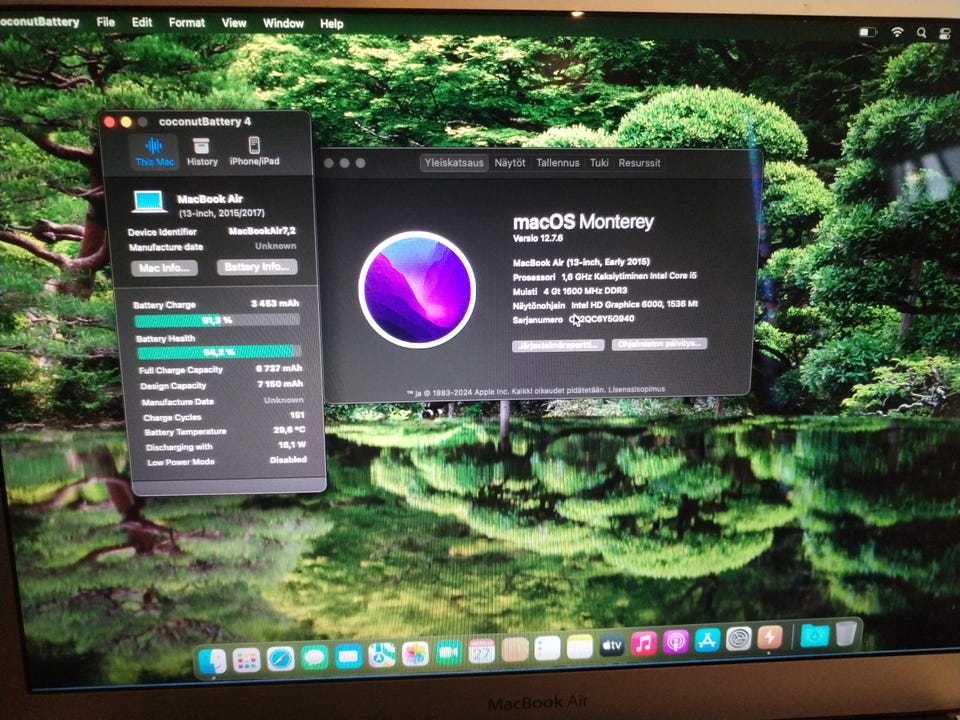Open Finder from the Dock
Viewport: 960px width, 720px height.
212,661
